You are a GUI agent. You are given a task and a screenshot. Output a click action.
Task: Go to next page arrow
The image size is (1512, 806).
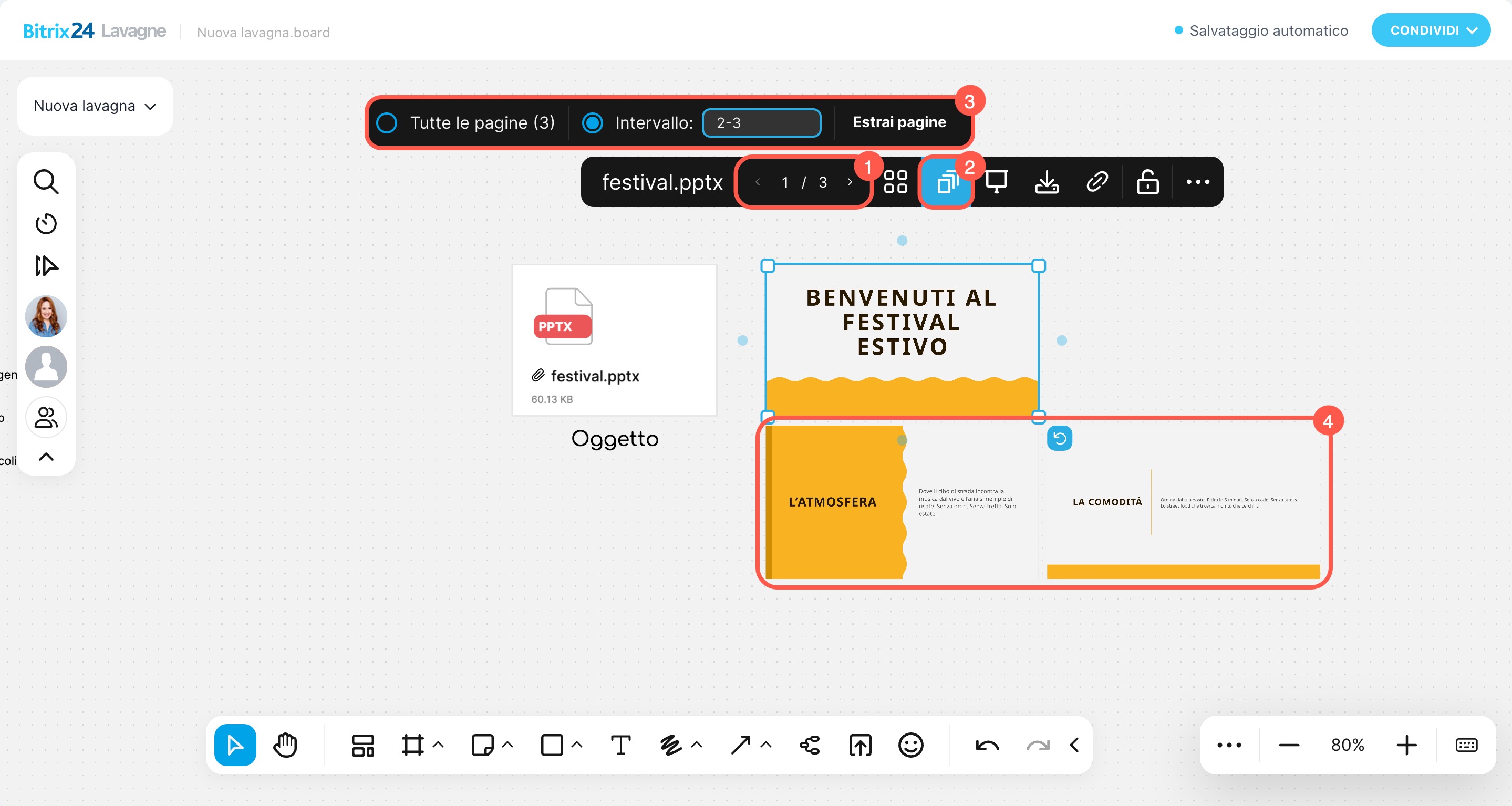pyautogui.click(x=850, y=182)
